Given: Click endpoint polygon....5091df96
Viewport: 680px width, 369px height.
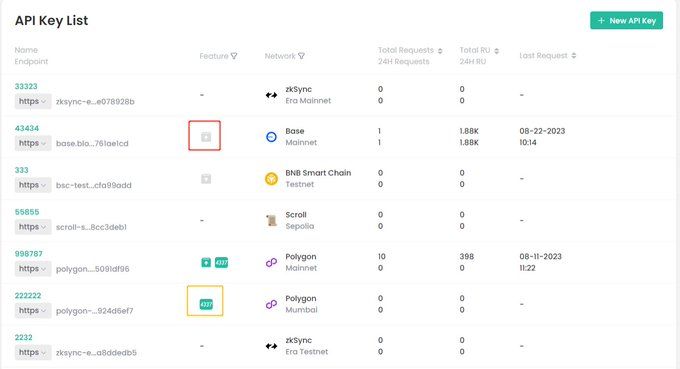Looking at the screenshot, I should pyautogui.click(x=92, y=269).
